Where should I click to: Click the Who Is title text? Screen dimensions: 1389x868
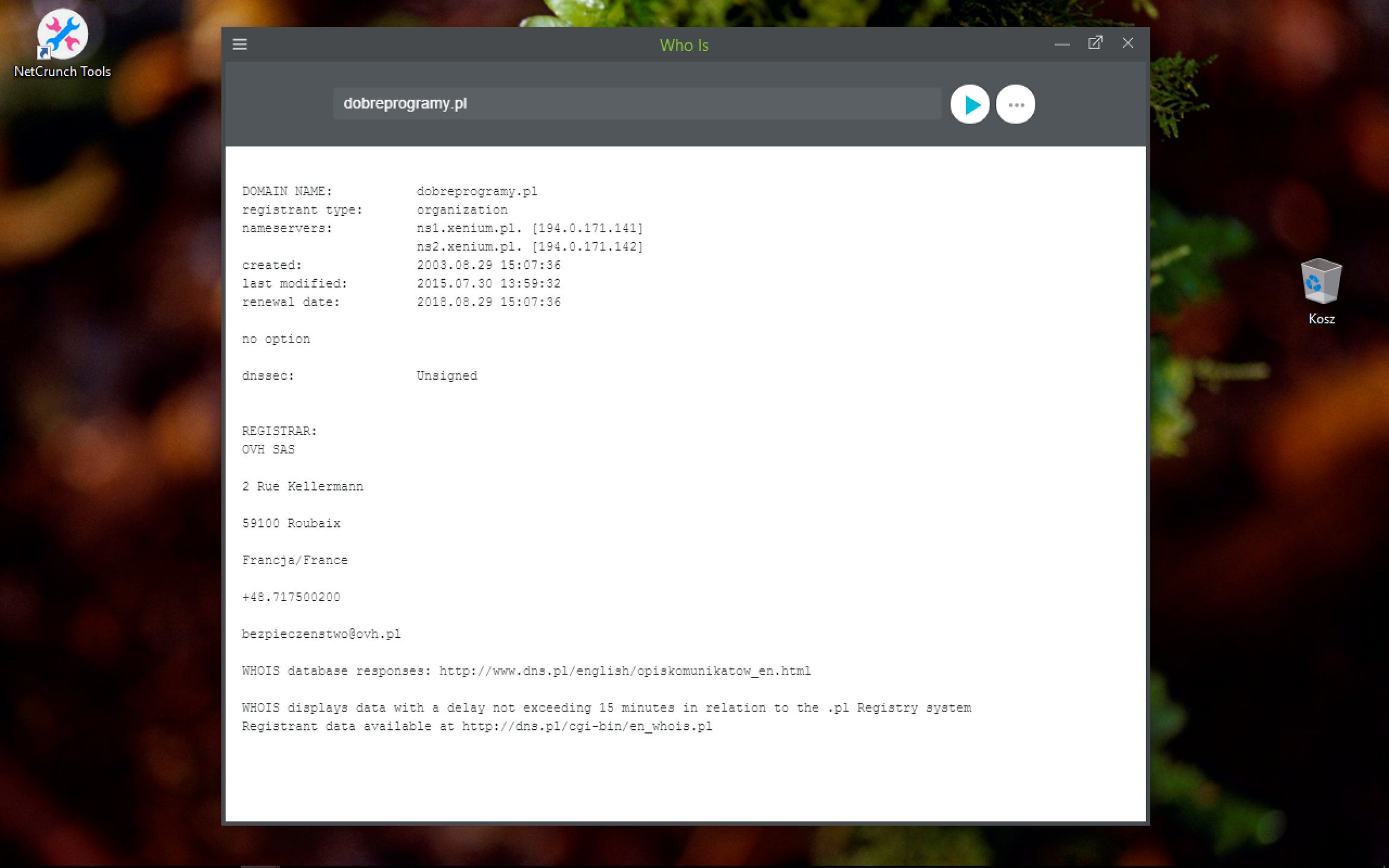pos(684,45)
